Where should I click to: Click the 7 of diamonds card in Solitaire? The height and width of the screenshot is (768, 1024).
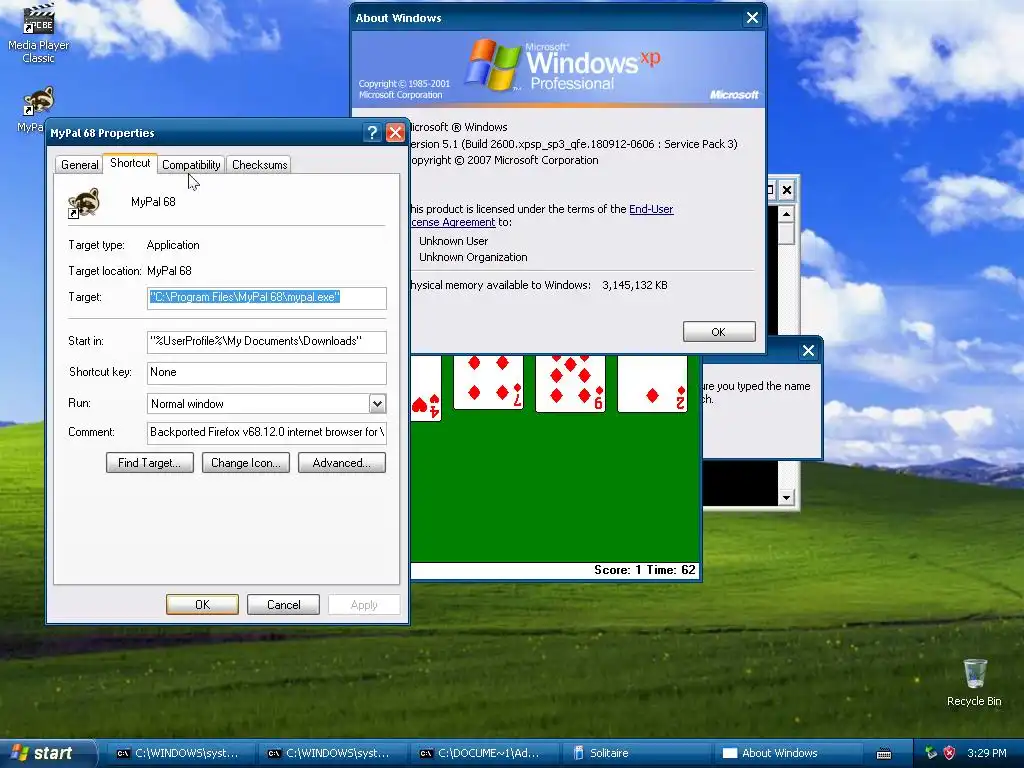pyautogui.click(x=488, y=382)
